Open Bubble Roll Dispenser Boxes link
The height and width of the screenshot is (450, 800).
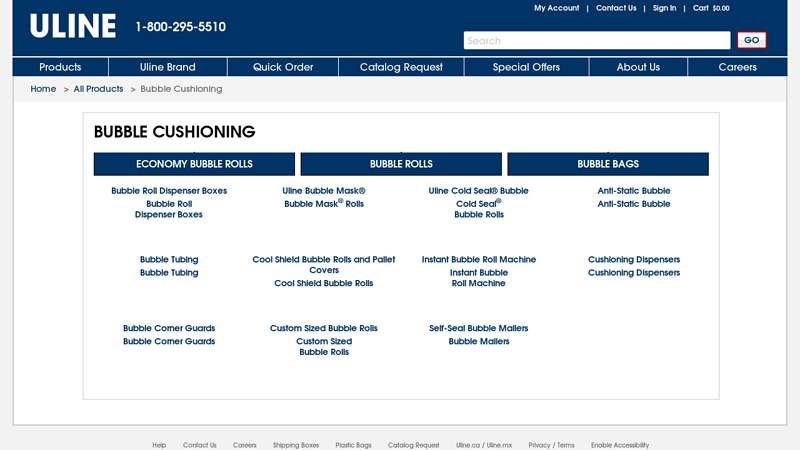coord(169,191)
